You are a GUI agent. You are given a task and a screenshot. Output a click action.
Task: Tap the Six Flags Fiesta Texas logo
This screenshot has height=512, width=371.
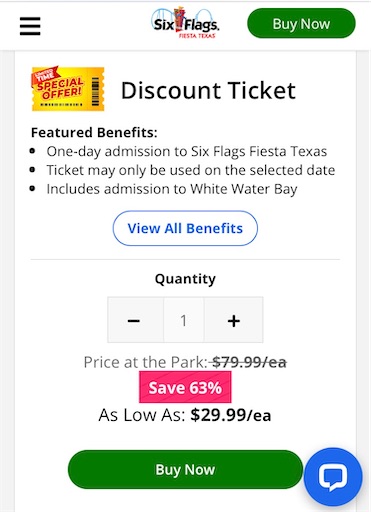point(185,23)
